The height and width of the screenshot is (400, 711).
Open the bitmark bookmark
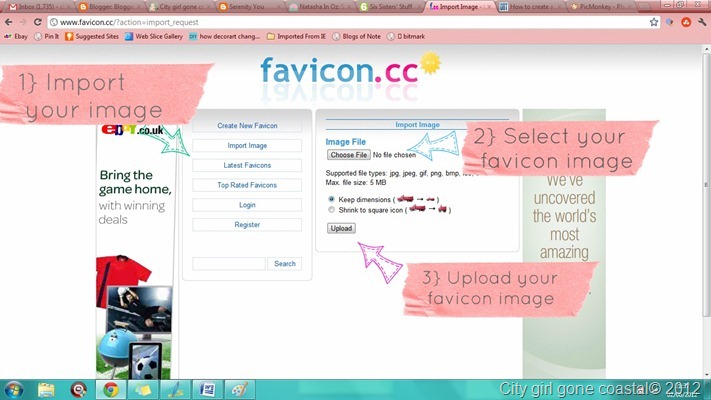(x=406, y=36)
